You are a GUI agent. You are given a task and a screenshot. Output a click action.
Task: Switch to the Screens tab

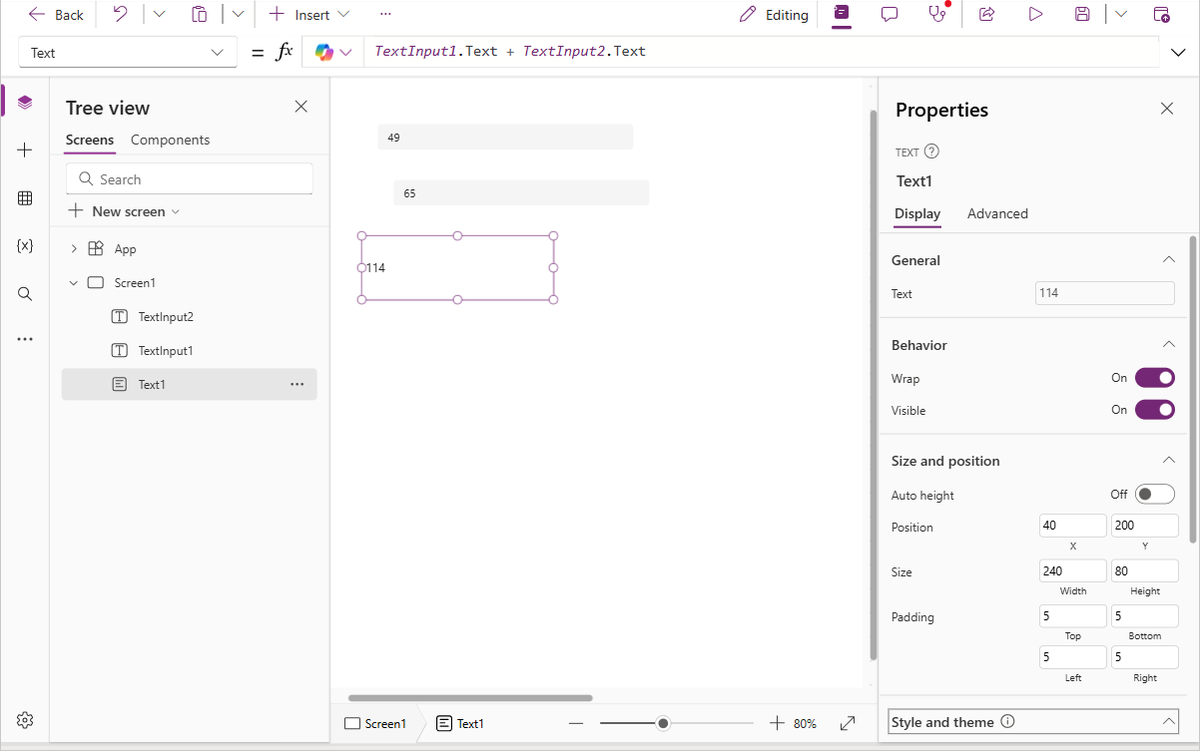[x=90, y=140]
